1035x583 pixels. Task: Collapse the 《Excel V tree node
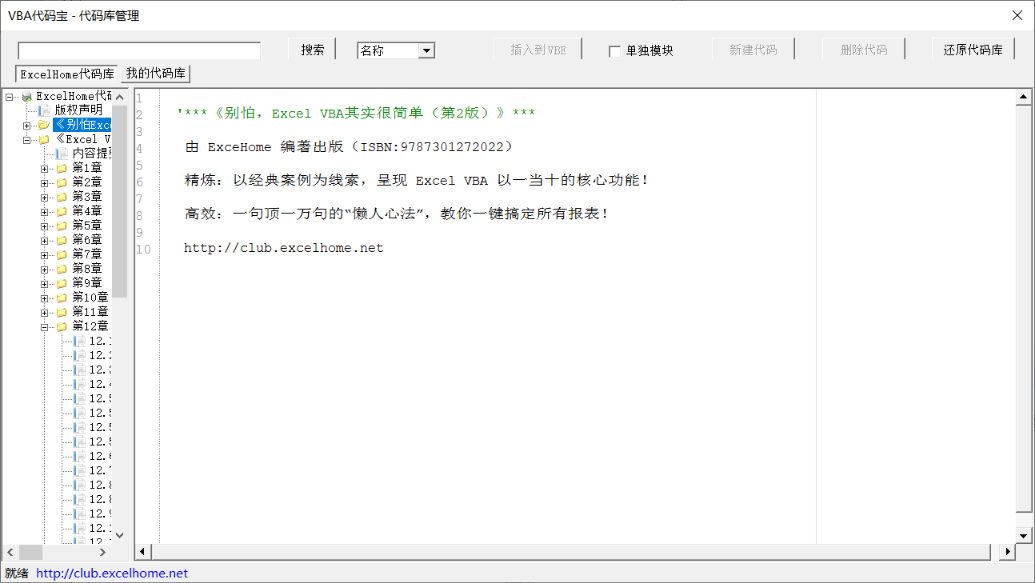[x=26, y=139]
